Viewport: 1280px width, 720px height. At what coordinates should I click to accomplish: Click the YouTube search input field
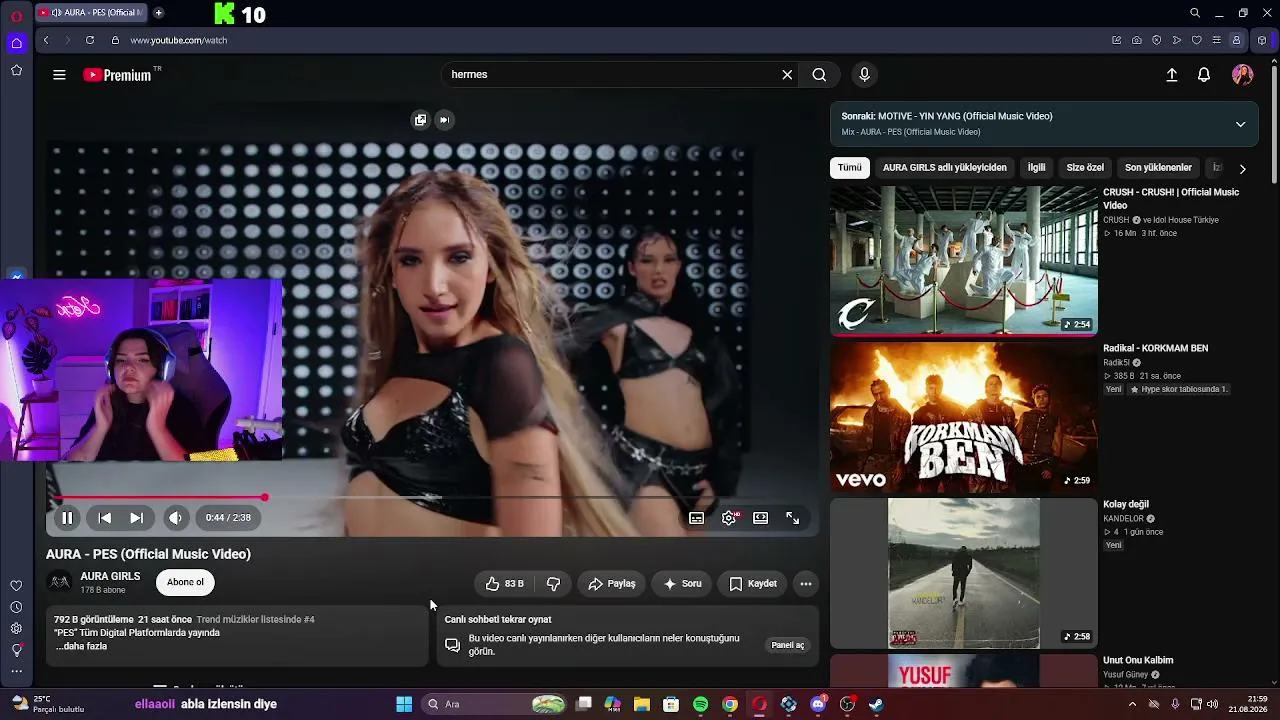click(612, 75)
